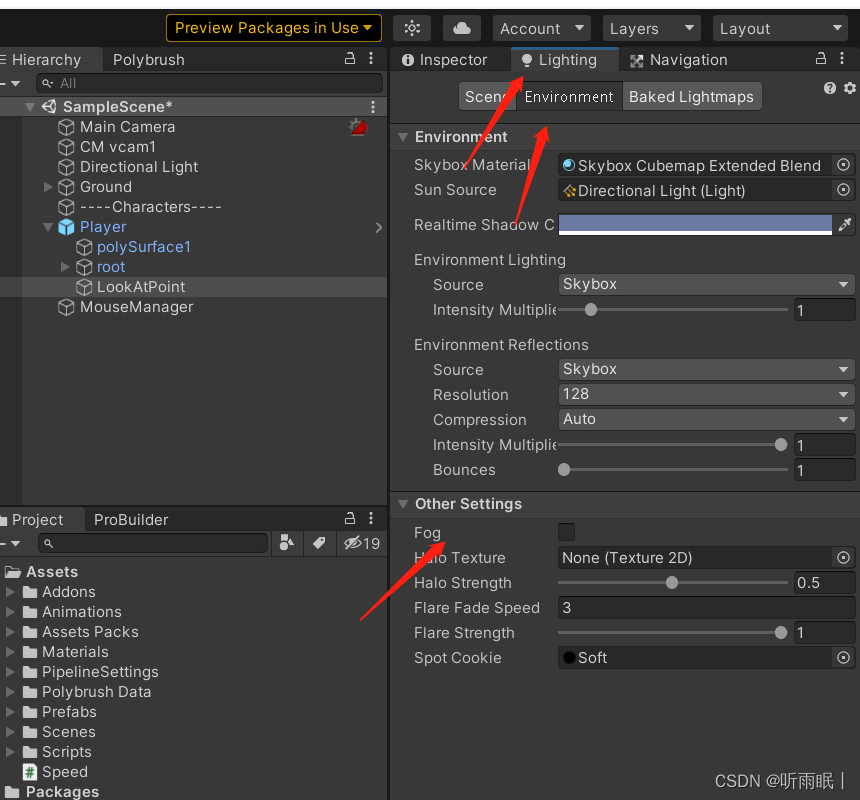Select the PipelineSettings folder
The width and height of the screenshot is (860, 800).
pyautogui.click(x=100, y=672)
